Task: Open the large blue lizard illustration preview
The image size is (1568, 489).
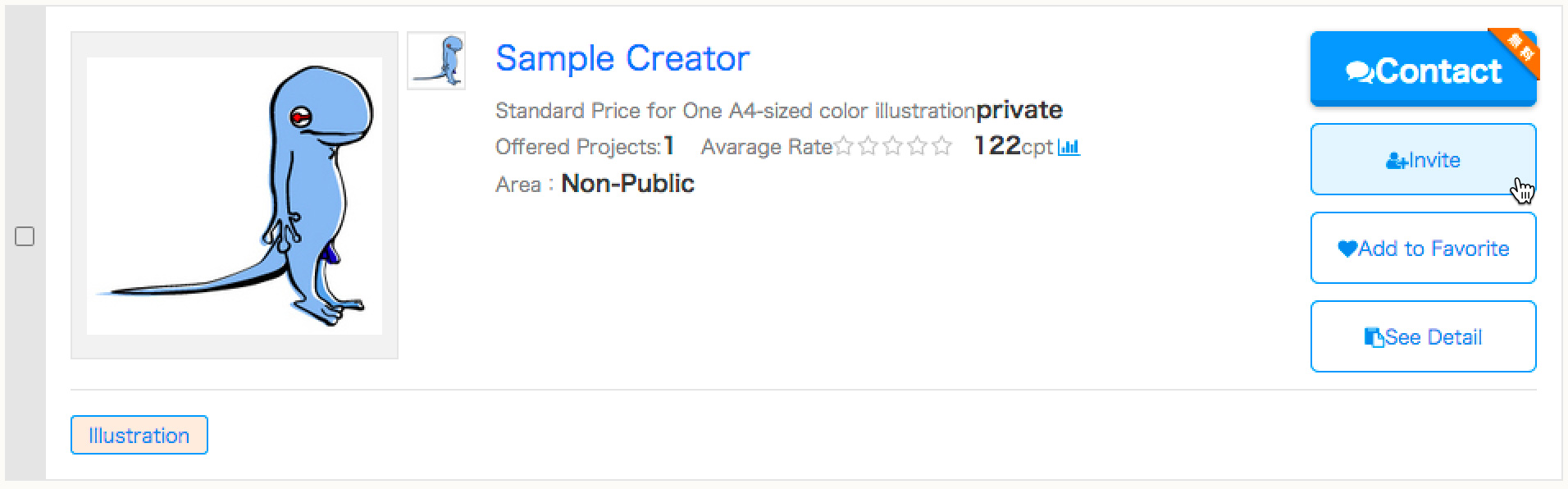Action: click(x=235, y=195)
